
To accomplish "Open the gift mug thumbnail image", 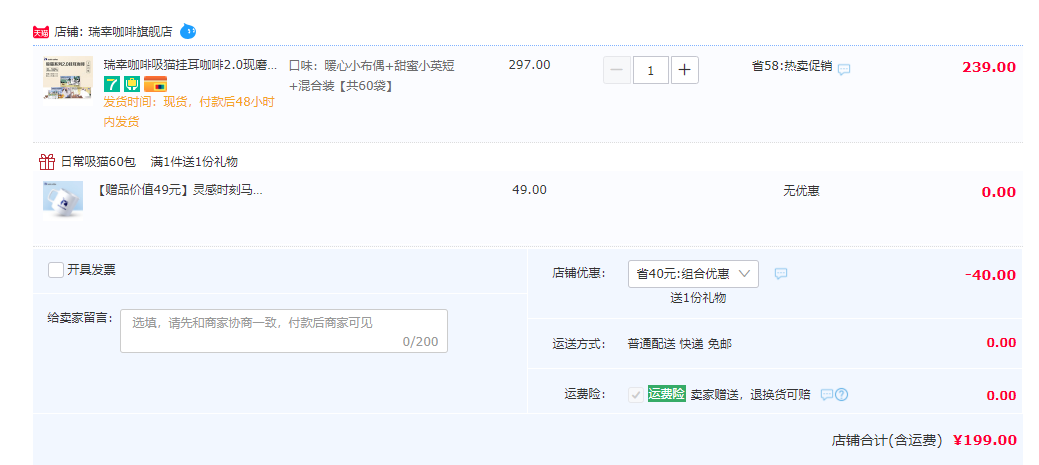I will (63, 199).
